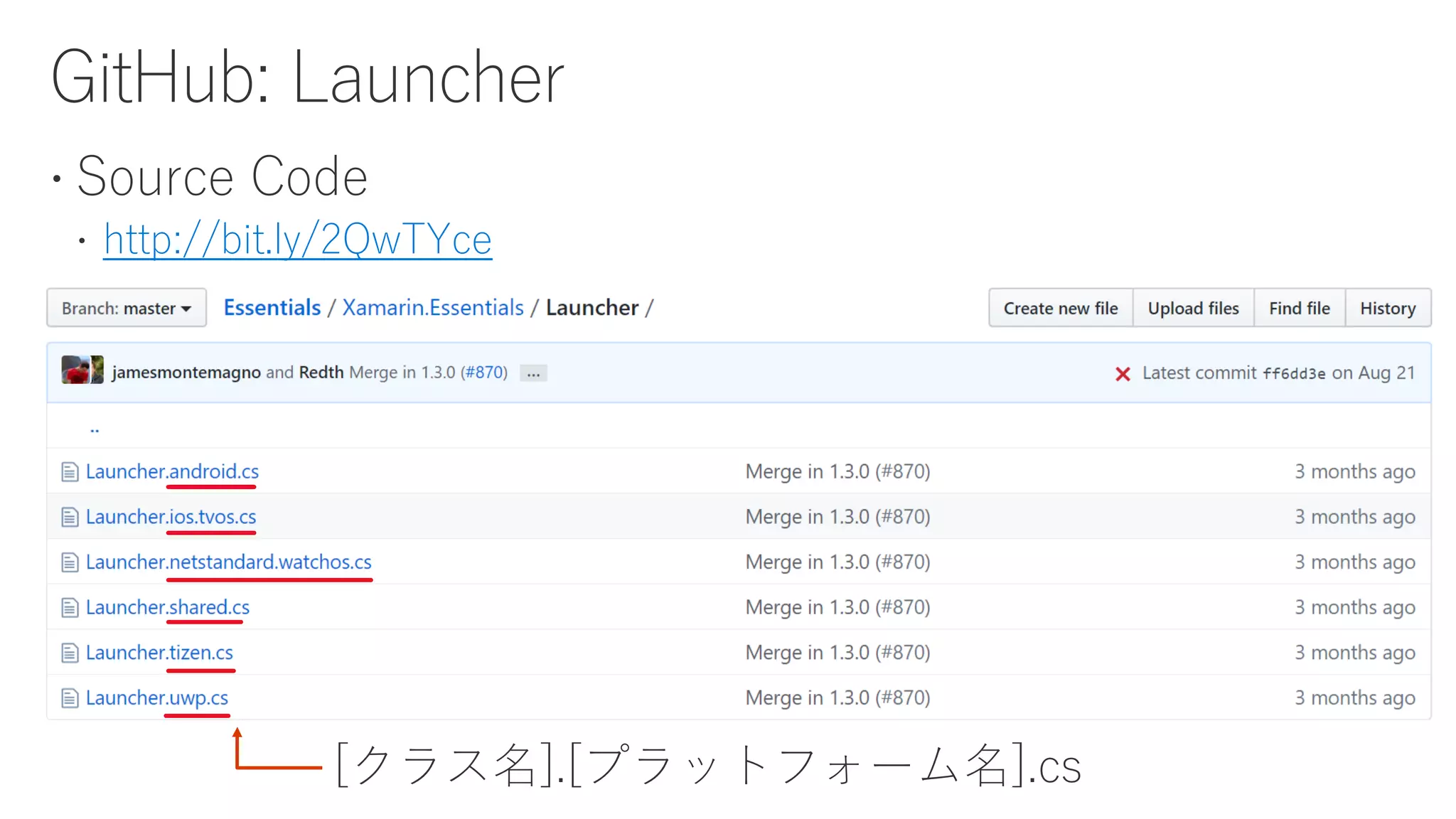Open commit message on Launcher.shared.cs row

[x=837, y=607]
